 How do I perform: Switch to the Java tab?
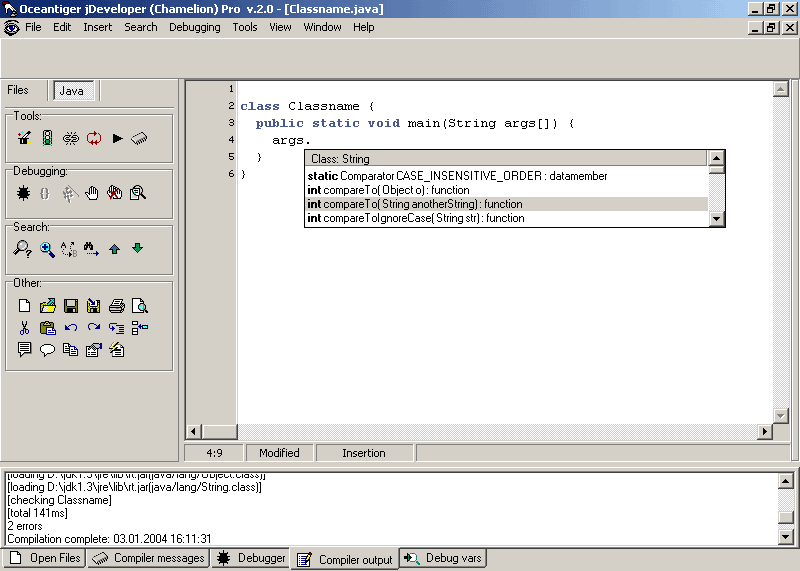(x=72, y=91)
